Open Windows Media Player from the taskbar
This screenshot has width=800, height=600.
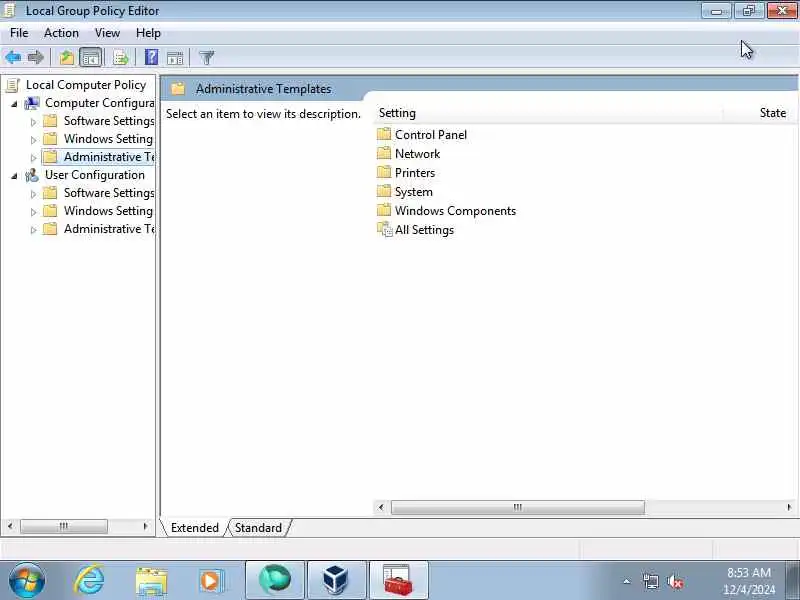(x=211, y=581)
